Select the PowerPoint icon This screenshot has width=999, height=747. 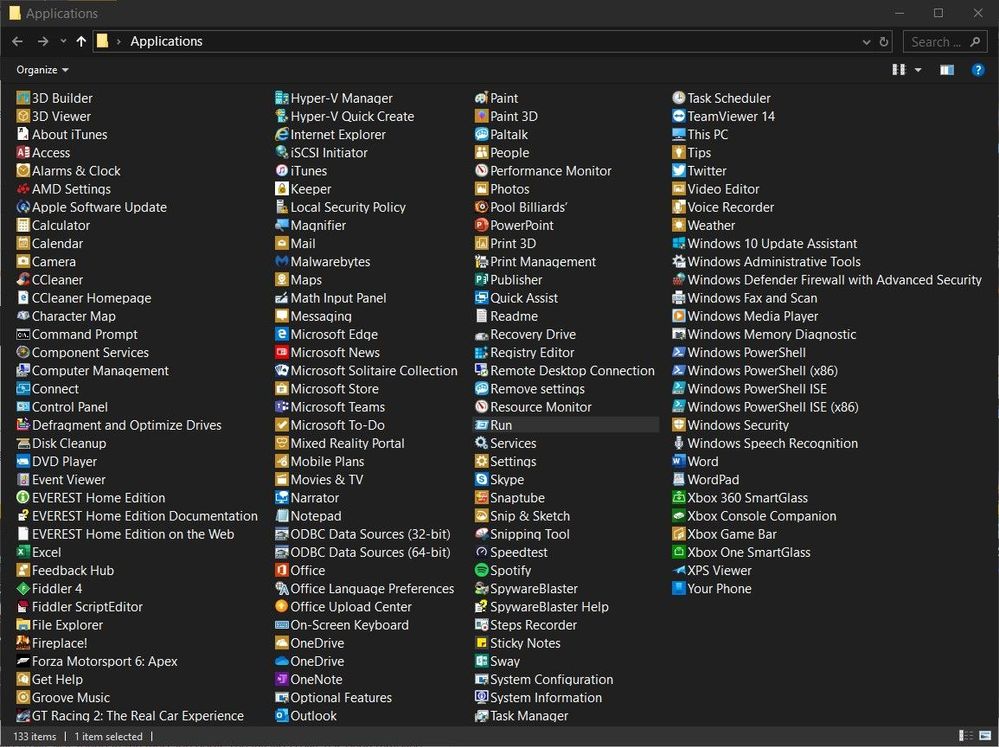tap(482, 226)
